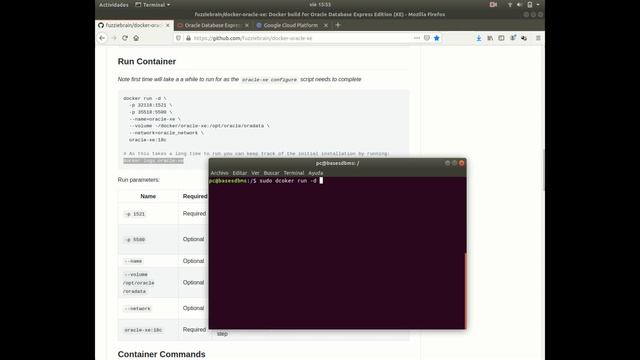Click 'Run parameters:' text

click(138, 180)
